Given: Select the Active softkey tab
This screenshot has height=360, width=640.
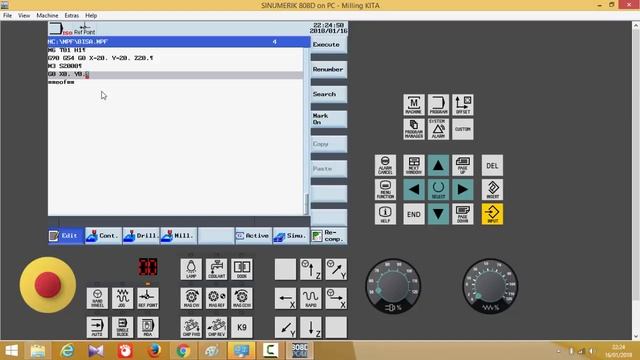Looking at the screenshot, I should click(x=253, y=236).
